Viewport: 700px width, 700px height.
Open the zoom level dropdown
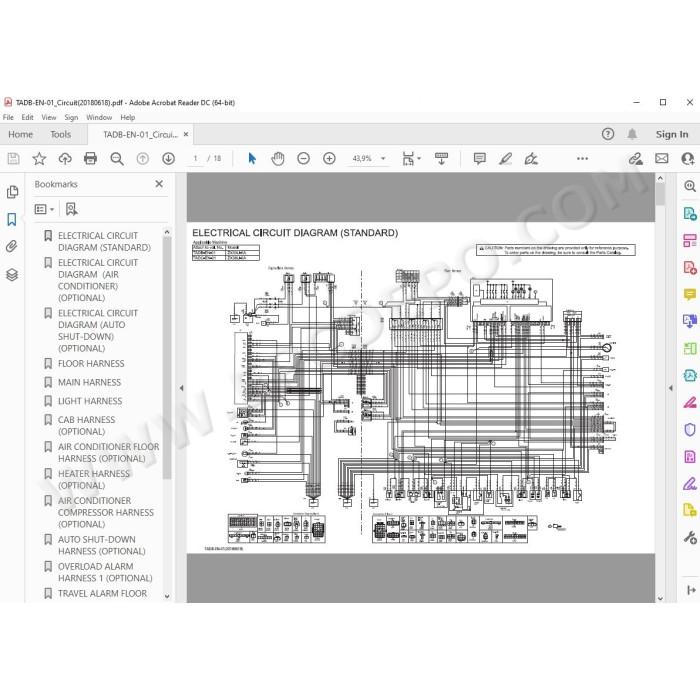tap(383, 158)
